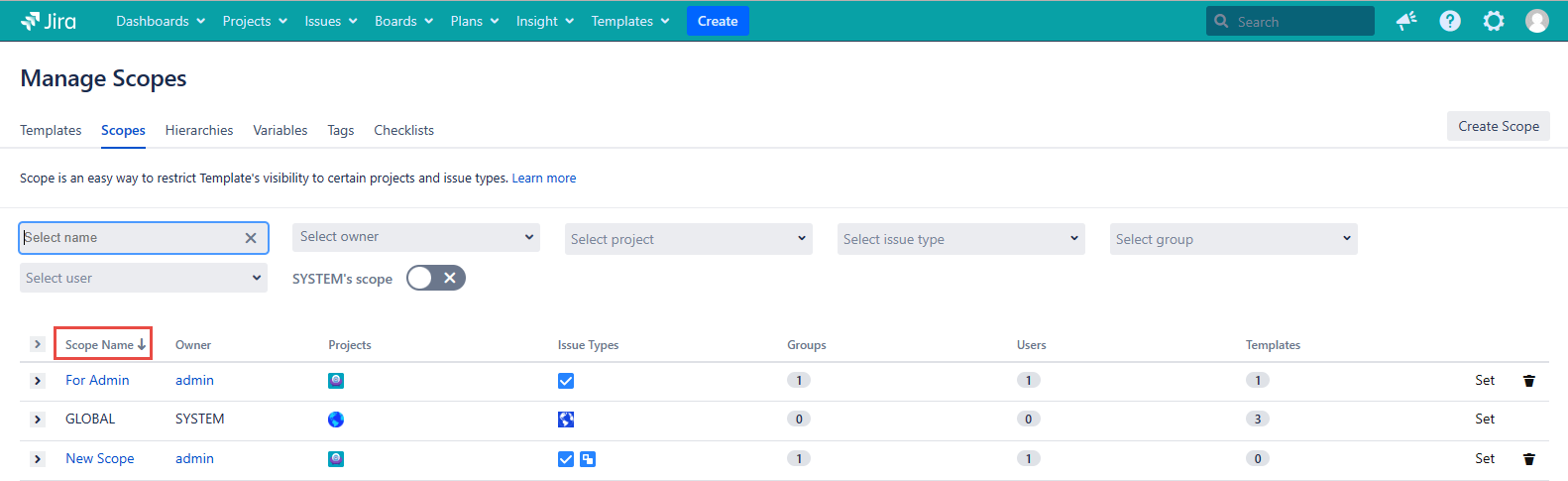1568x481 pixels.
Task: Expand the GLOBAL scope row
Action: [38, 420]
